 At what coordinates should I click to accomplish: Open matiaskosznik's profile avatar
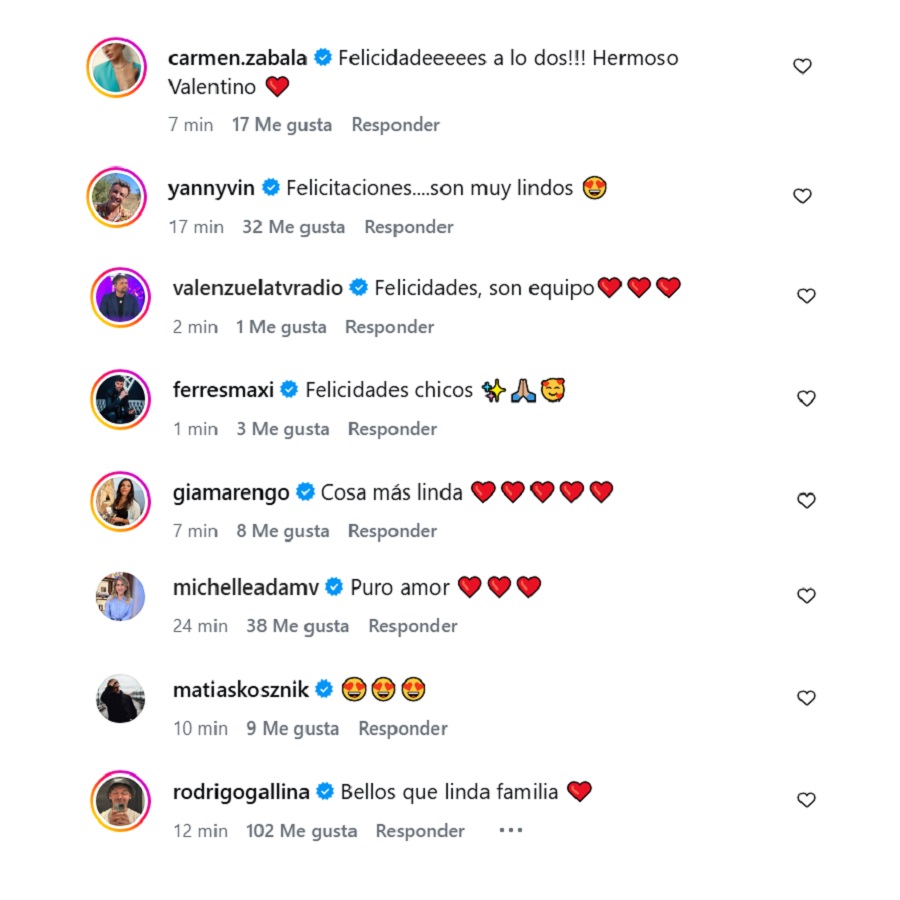(120, 698)
